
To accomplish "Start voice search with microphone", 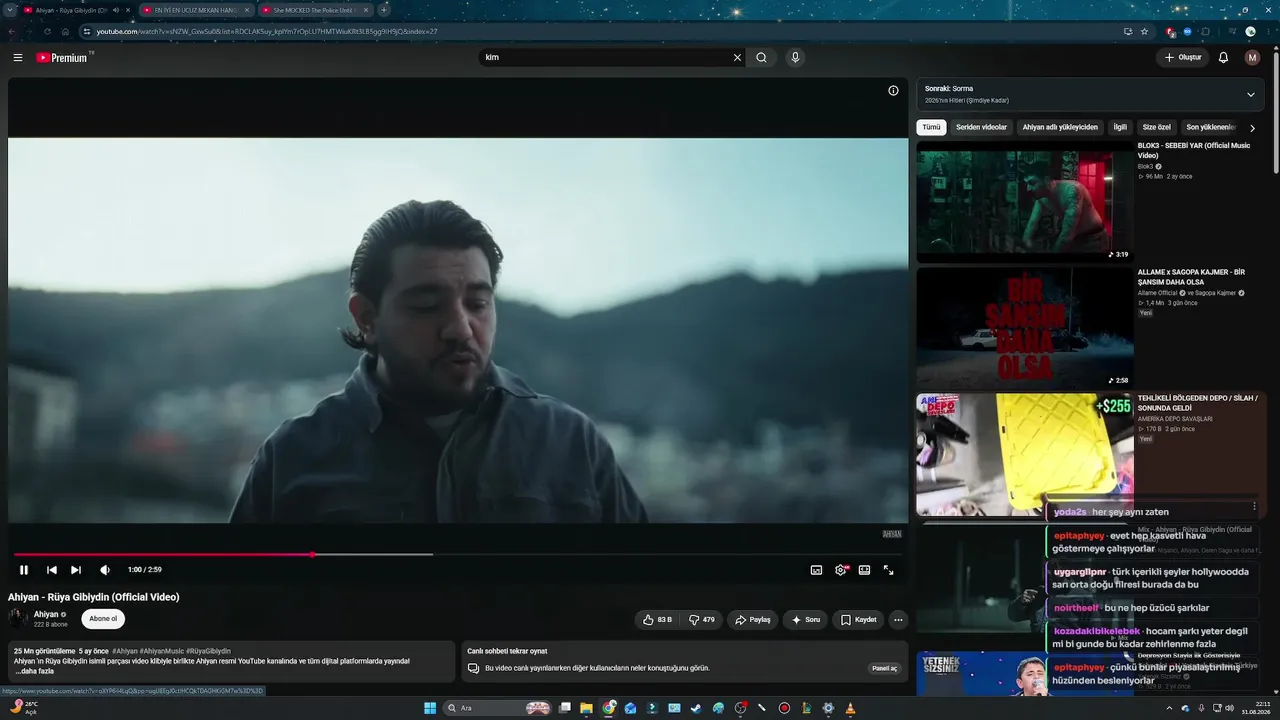I will coord(795,58).
